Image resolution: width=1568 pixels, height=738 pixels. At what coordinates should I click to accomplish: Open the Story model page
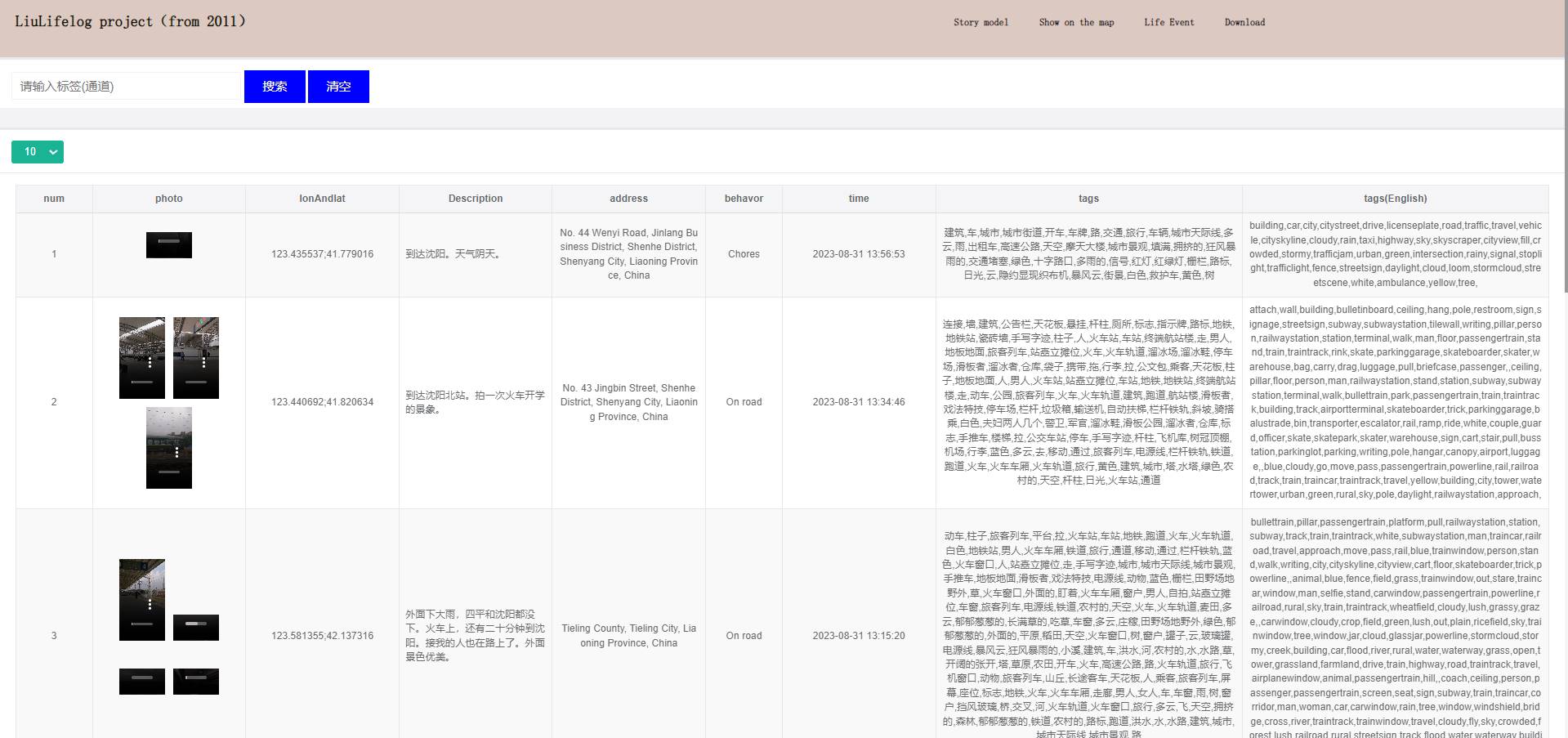981,22
